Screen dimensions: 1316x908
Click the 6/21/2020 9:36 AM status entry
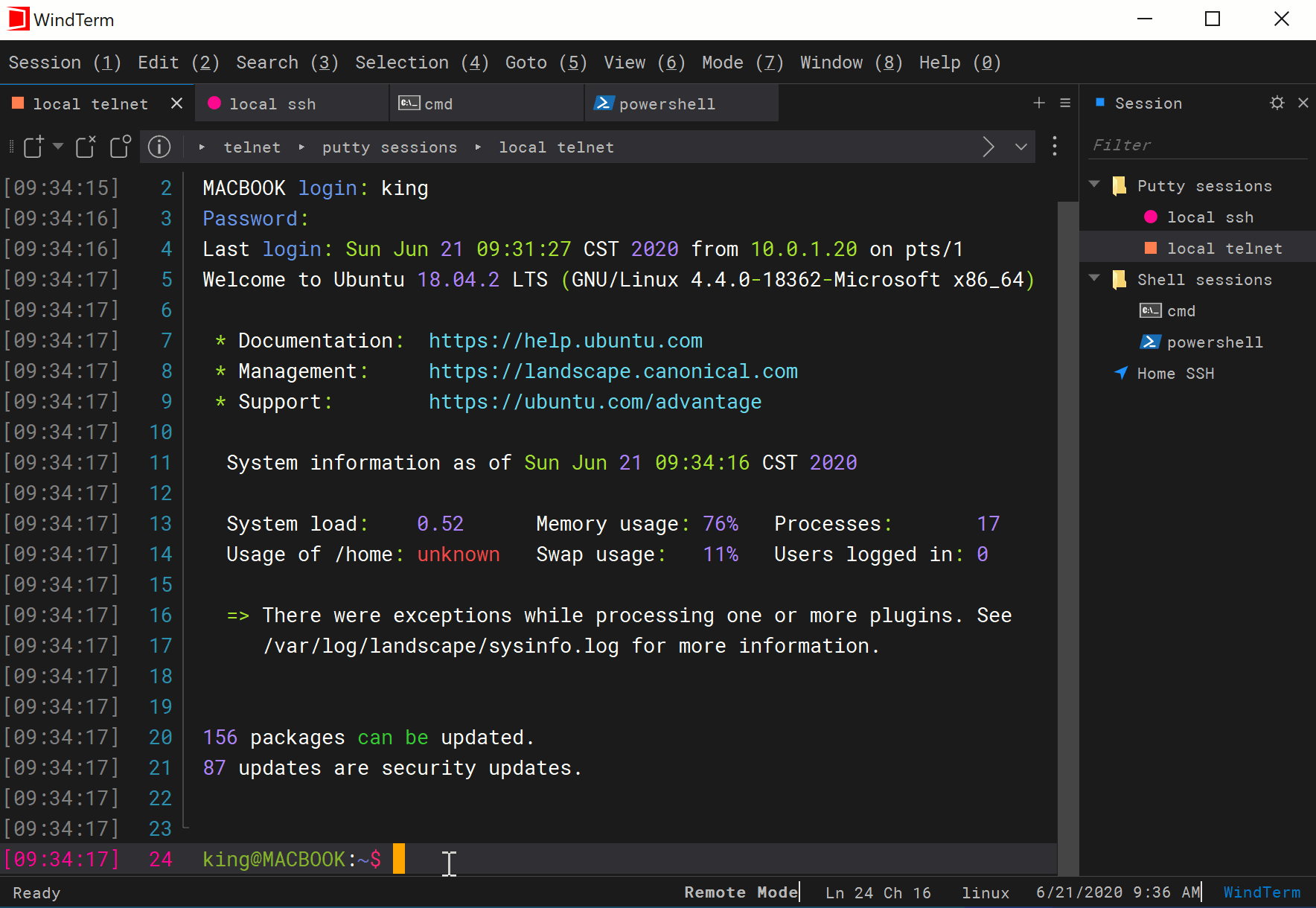click(x=1118, y=892)
